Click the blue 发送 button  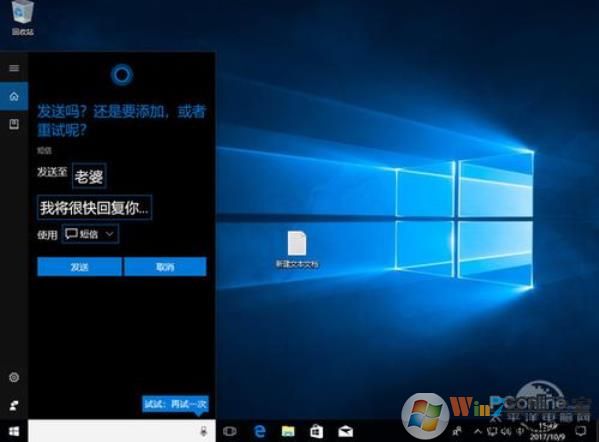(79, 266)
